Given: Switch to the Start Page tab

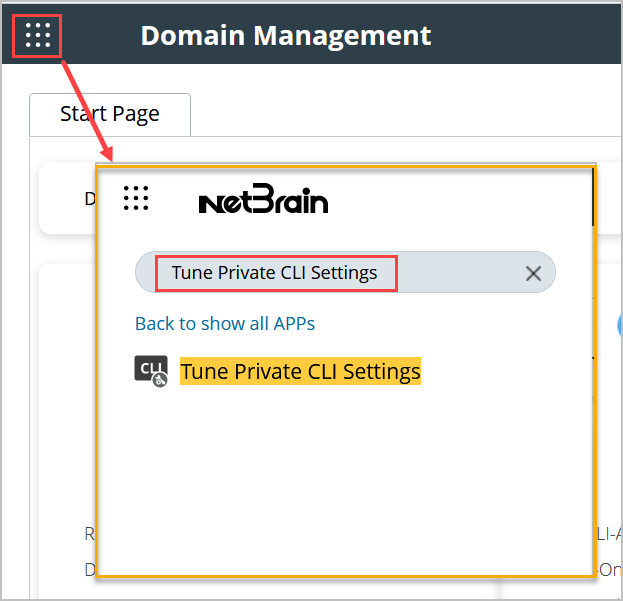Looking at the screenshot, I should pyautogui.click(x=110, y=114).
